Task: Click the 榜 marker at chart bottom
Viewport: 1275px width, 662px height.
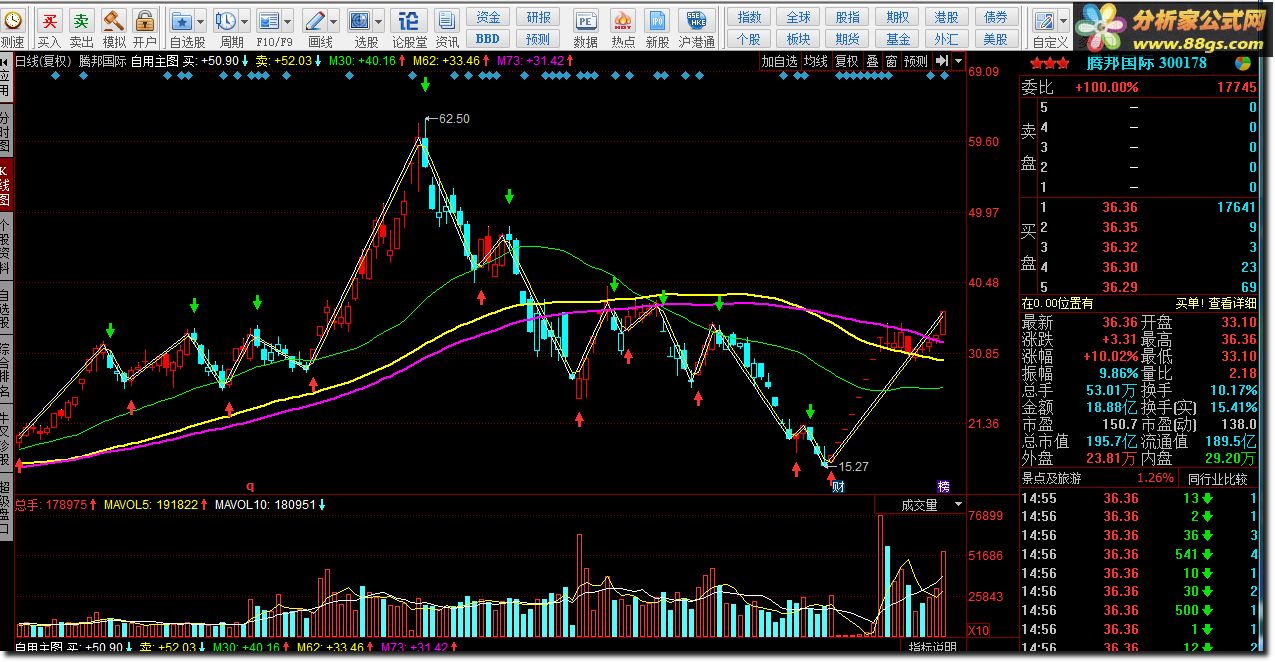Action: [943, 487]
